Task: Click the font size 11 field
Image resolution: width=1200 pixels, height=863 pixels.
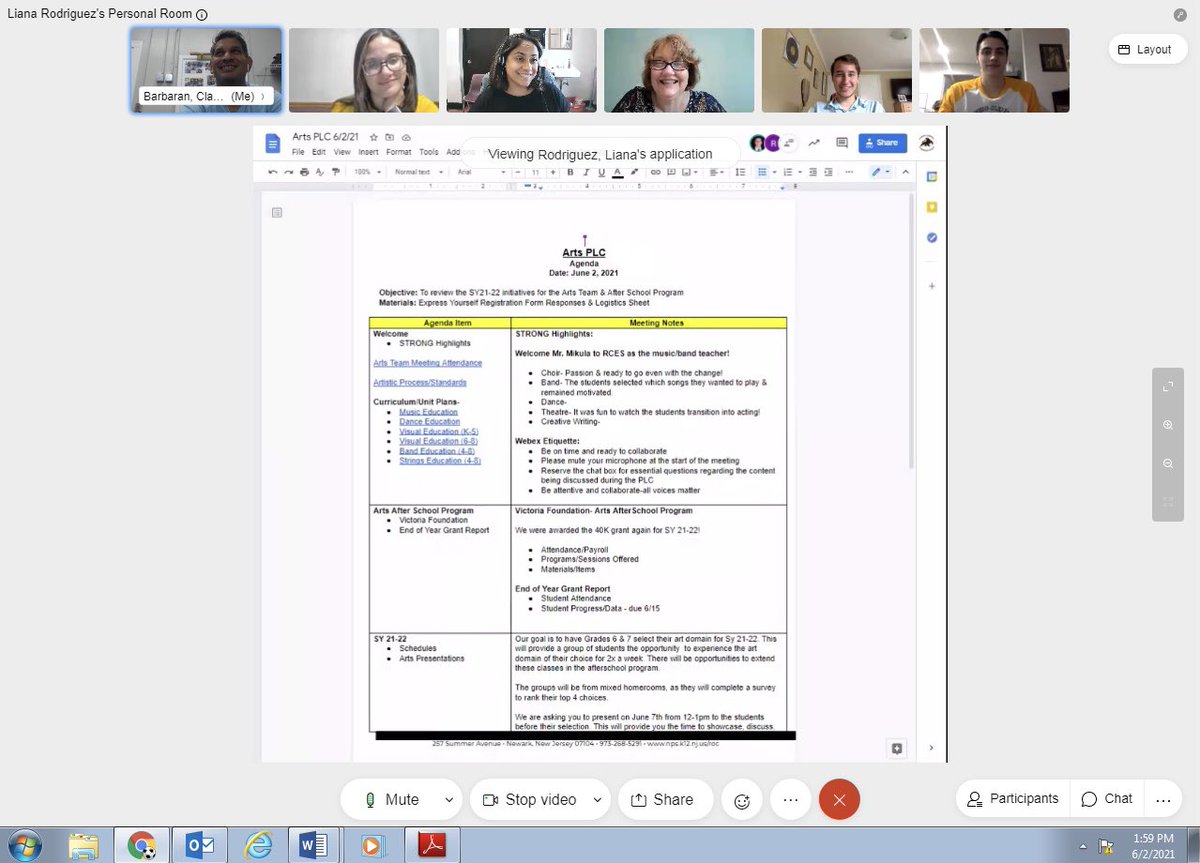Action: click(x=535, y=172)
